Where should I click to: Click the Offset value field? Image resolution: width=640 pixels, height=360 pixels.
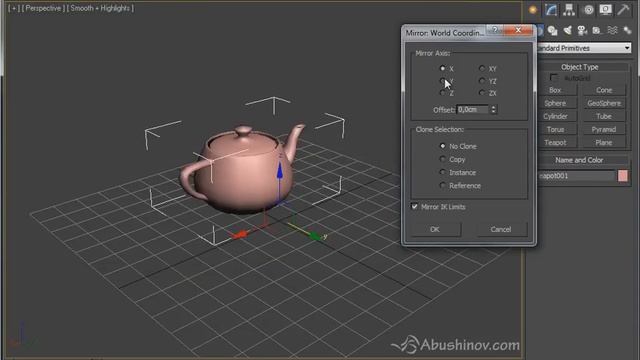tap(473, 109)
